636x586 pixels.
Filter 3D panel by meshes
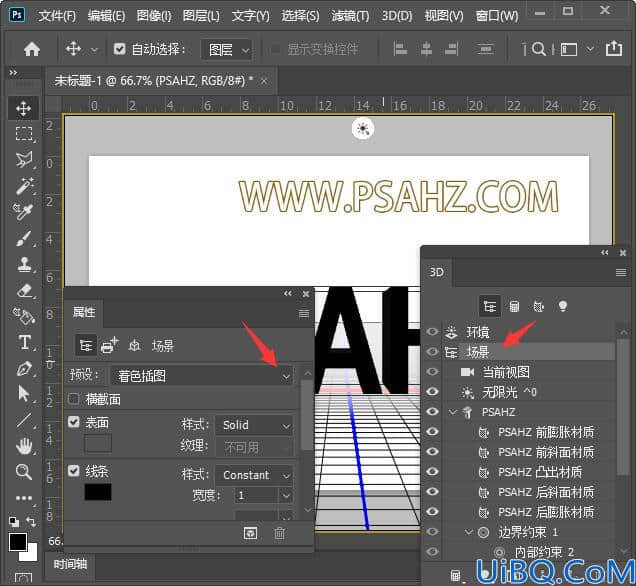[x=514, y=306]
